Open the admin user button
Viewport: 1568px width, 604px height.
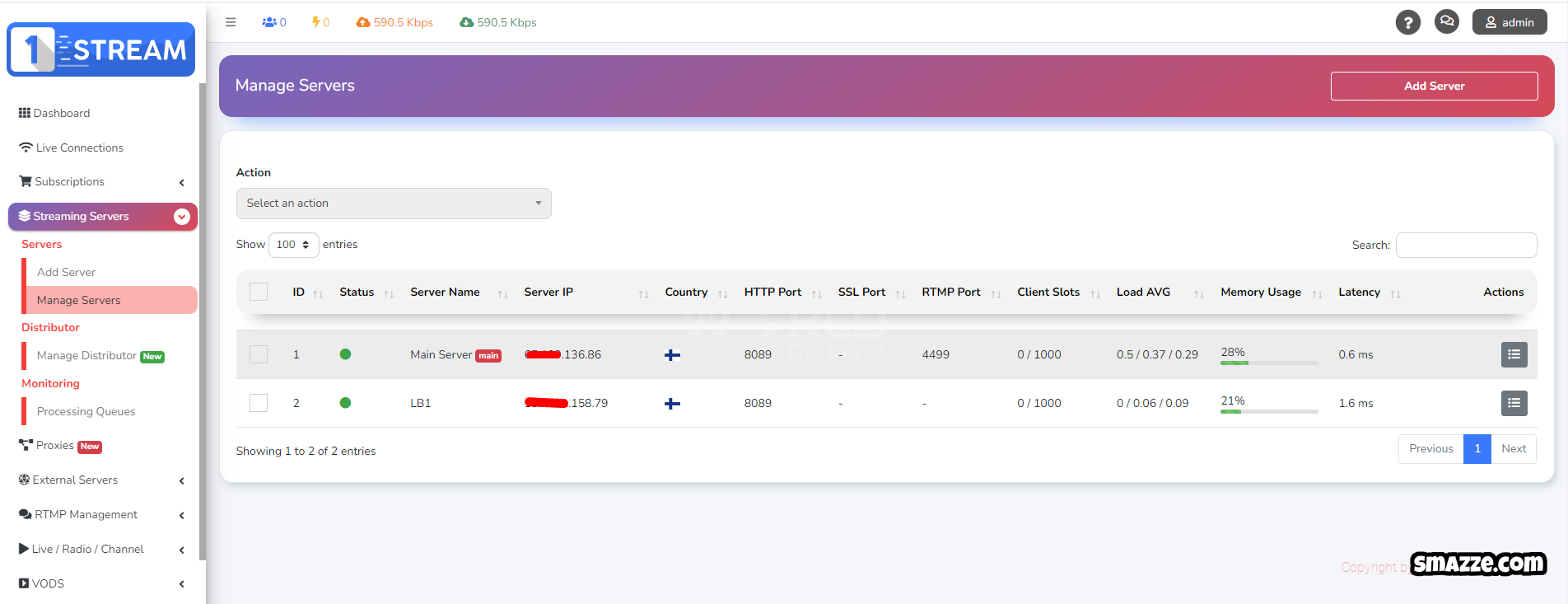pyautogui.click(x=1509, y=22)
